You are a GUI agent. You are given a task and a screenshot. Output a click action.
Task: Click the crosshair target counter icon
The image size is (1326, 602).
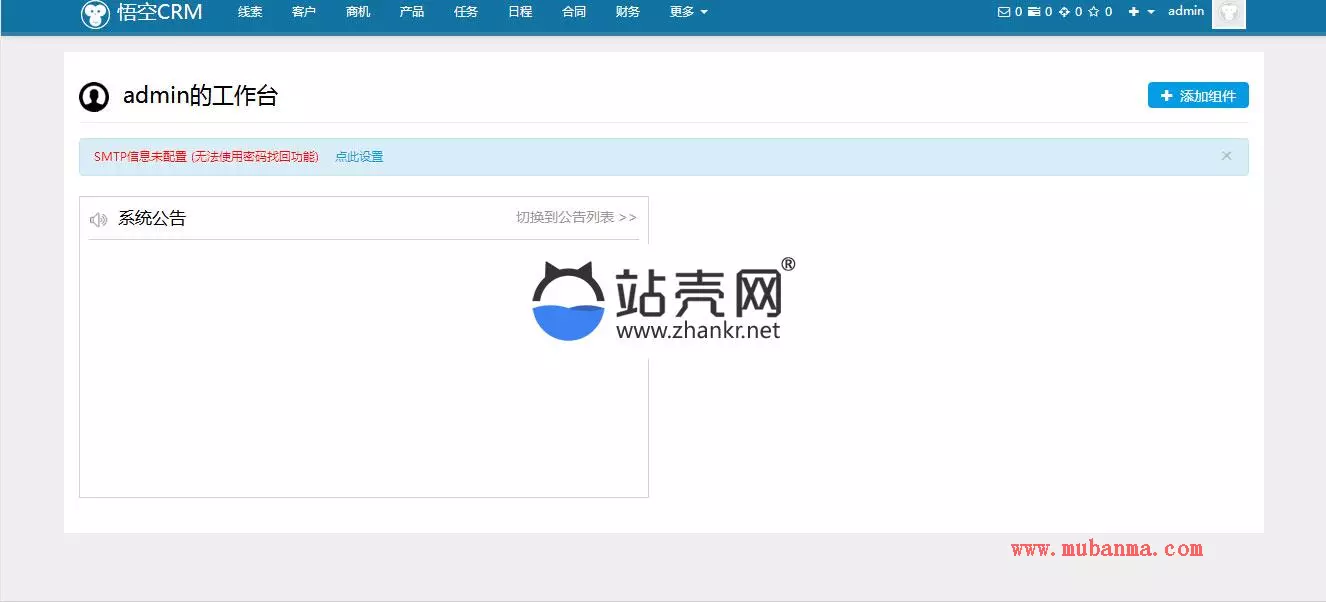pos(1064,12)
